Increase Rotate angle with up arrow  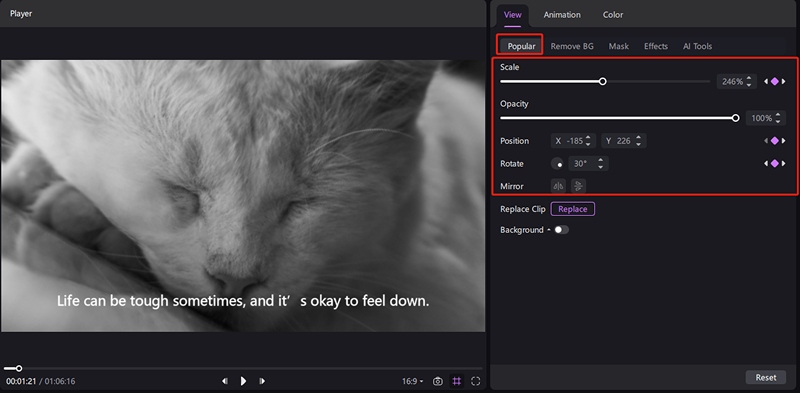(x=601, y=161)
